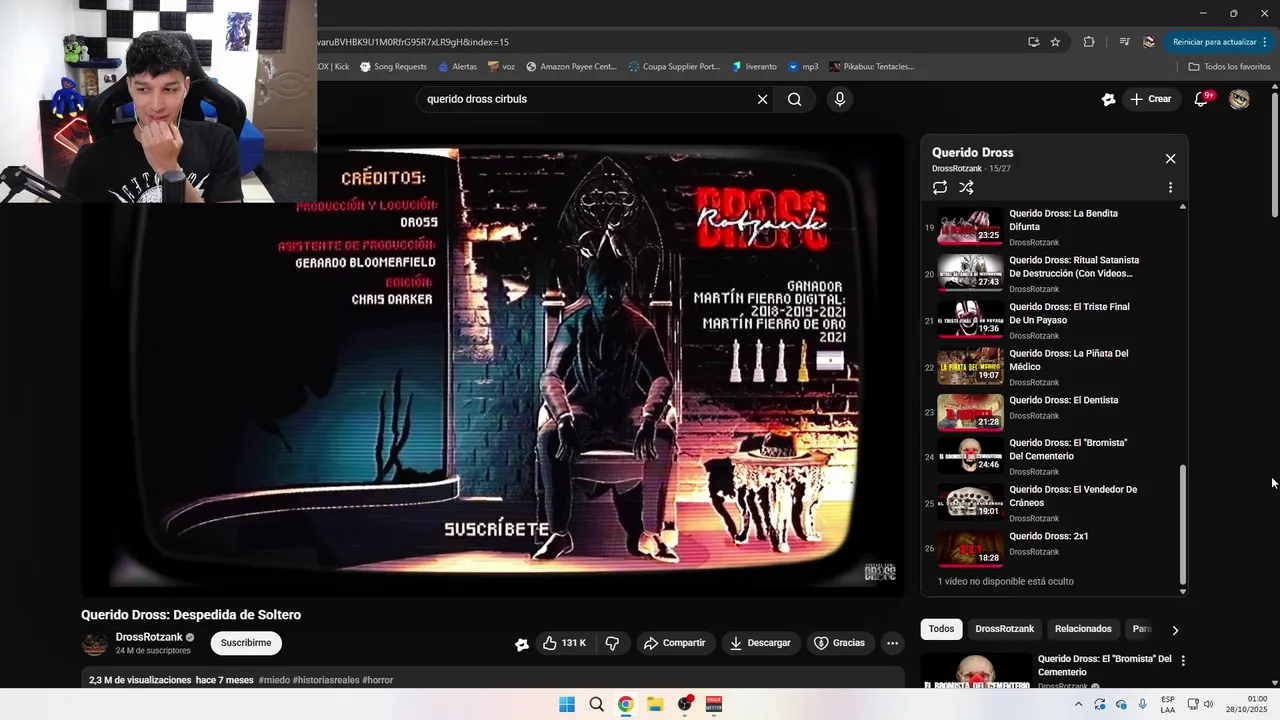The height and width of the screenshot is (720, 1280).
Task: Share the video with Compartir
Action: (x=675, y=643)
